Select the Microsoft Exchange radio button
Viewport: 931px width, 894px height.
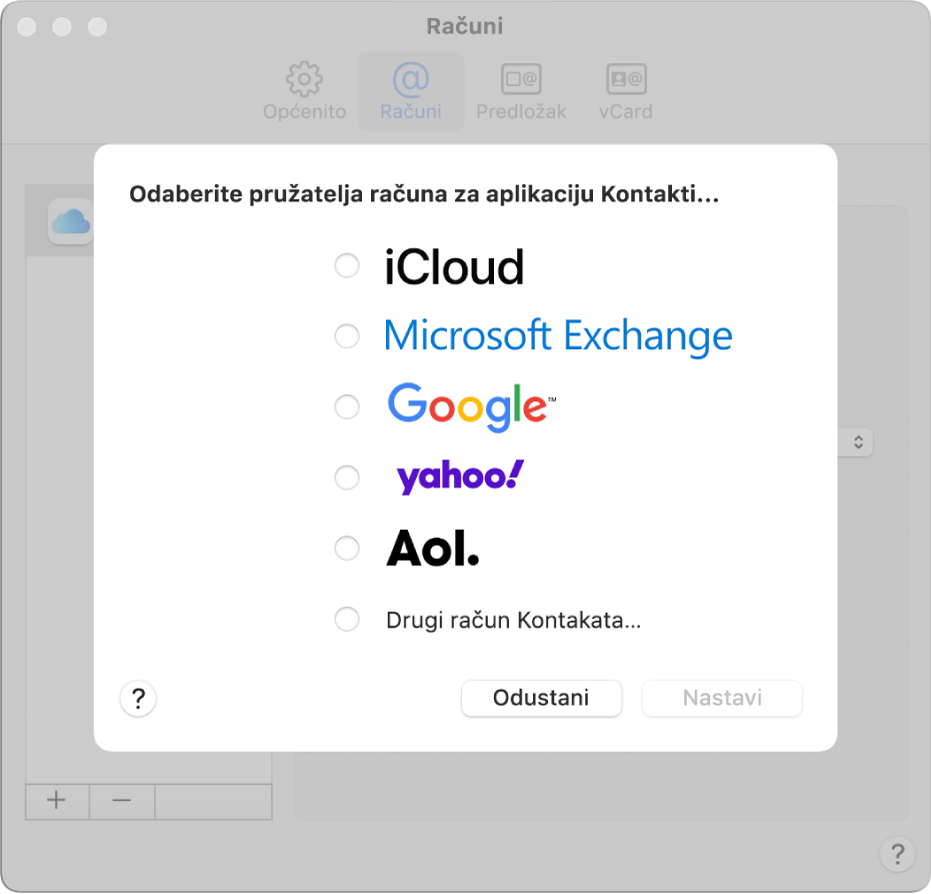(347, 336)
